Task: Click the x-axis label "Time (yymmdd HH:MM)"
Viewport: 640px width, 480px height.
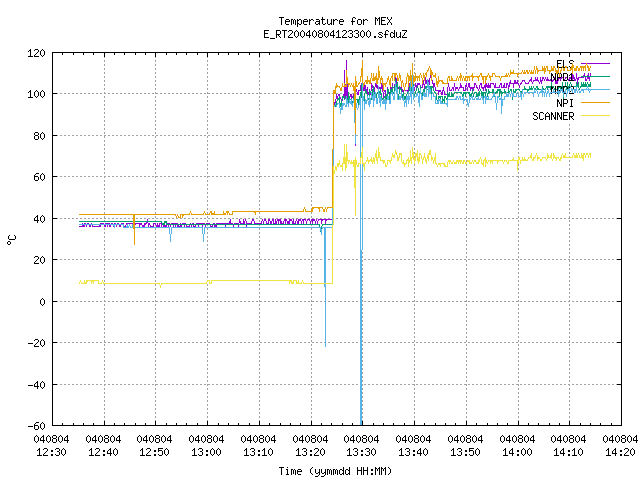Action: (335, 471)
